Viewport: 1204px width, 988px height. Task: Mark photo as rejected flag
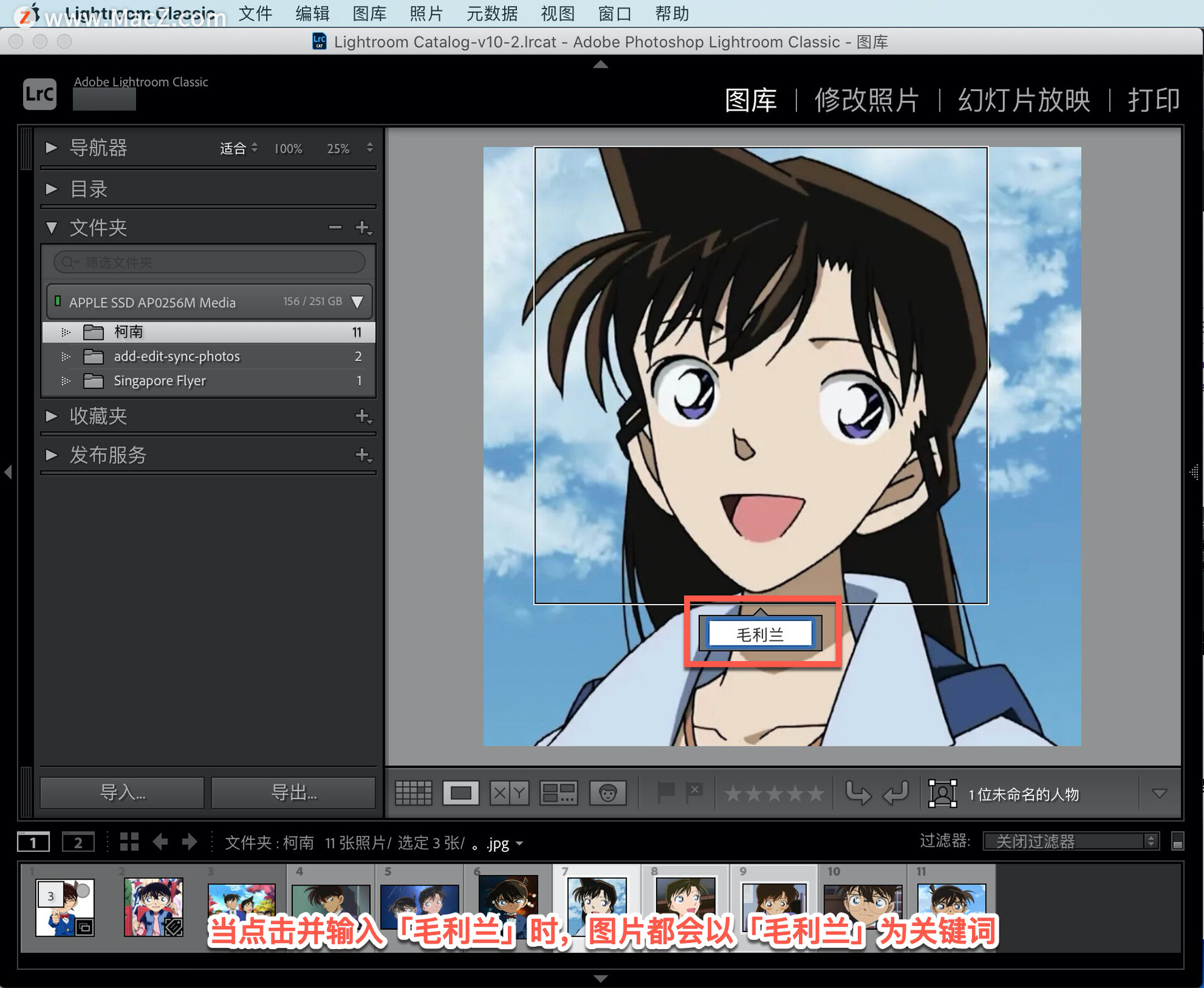click(694, 793)
